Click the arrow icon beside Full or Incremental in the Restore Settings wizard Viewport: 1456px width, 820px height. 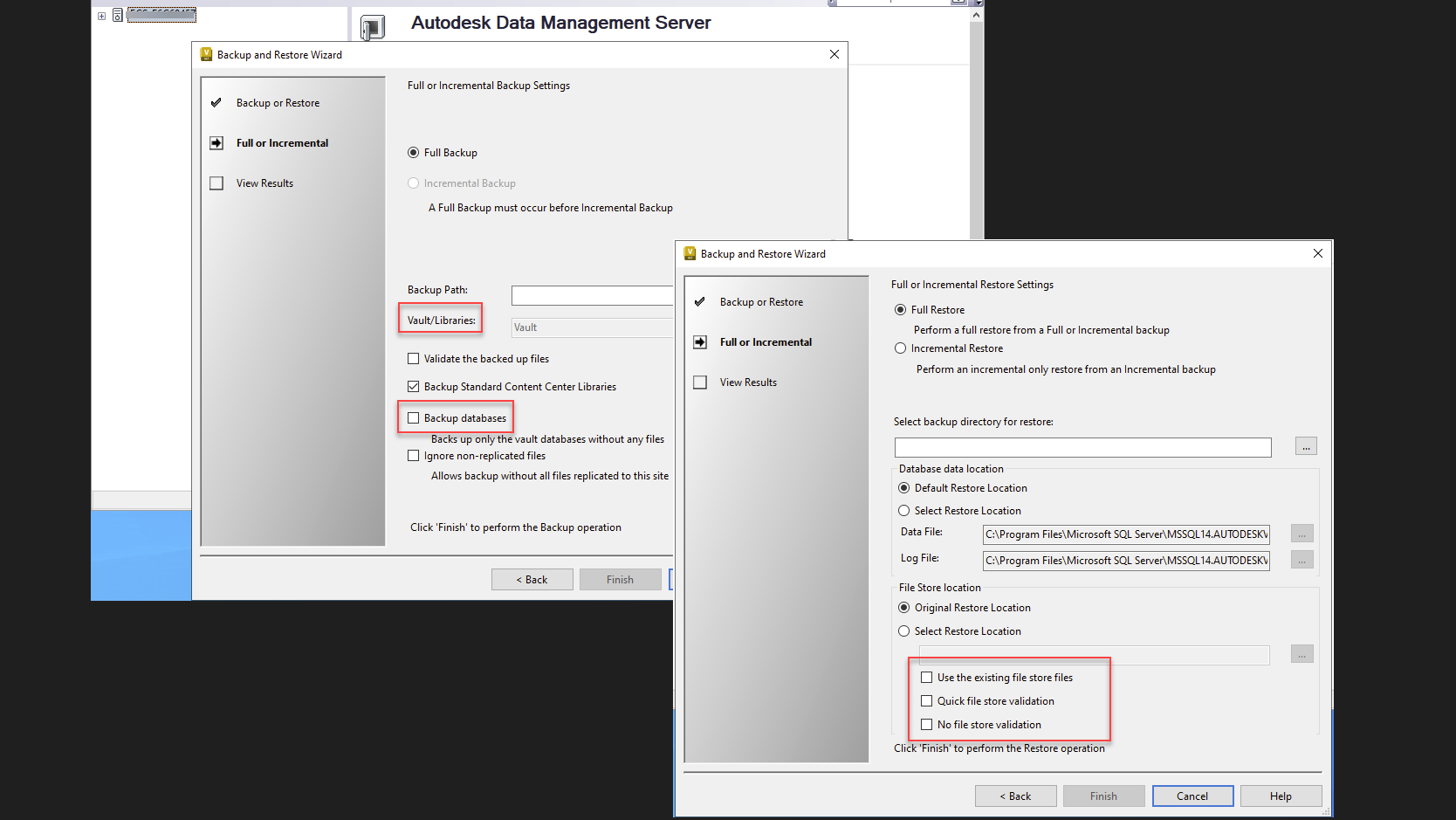[700, 342]
